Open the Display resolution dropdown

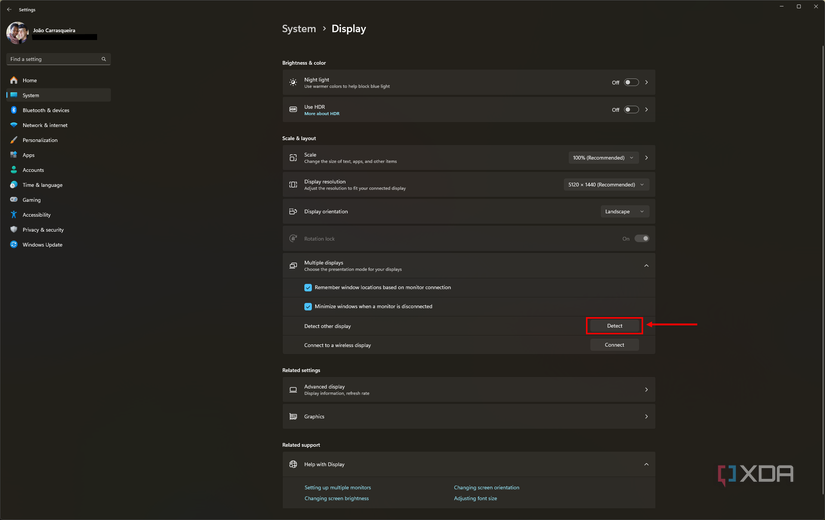coord(606,185)
